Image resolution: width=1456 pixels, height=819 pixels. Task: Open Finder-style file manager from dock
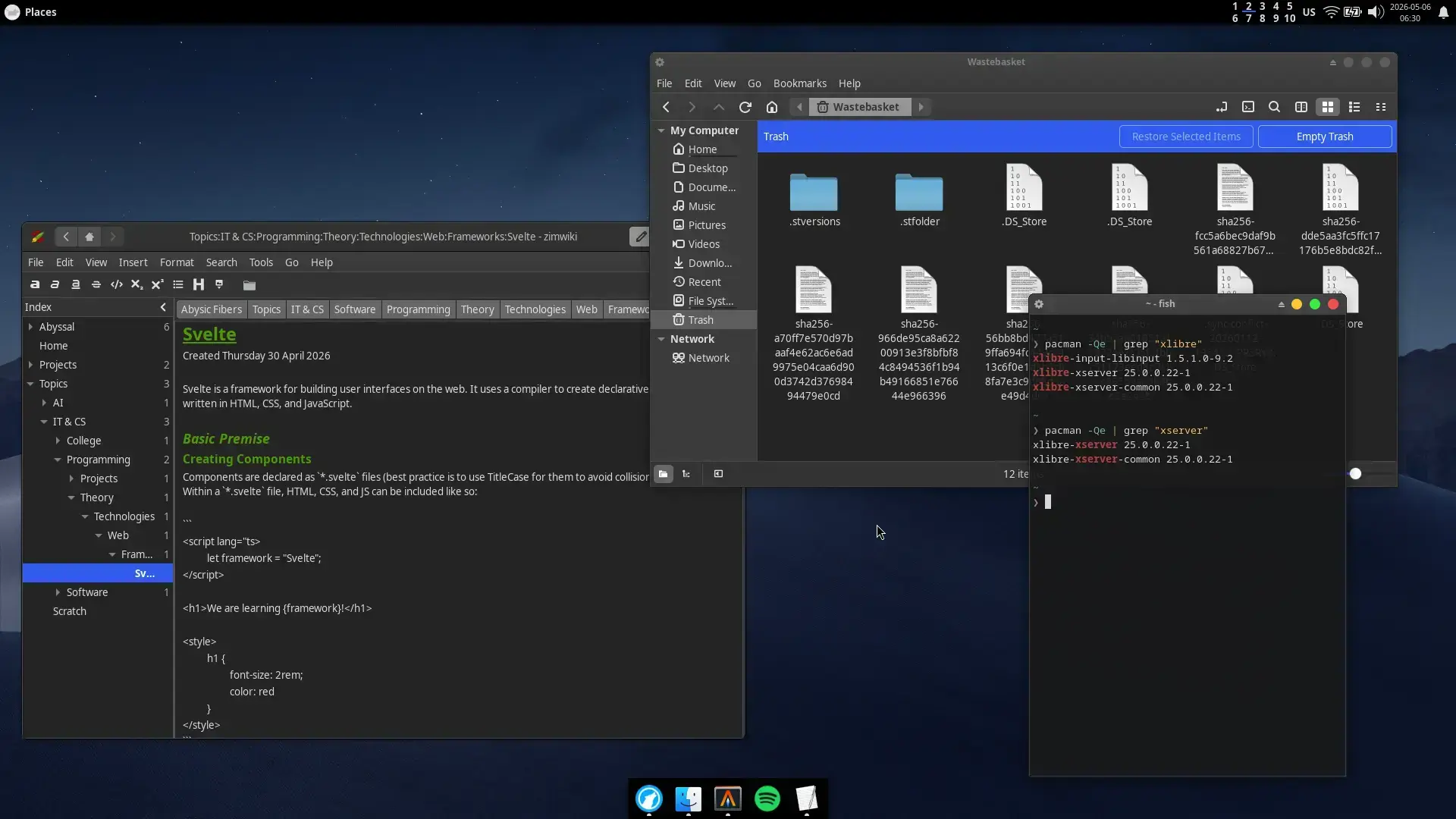(x=688, y=799)
